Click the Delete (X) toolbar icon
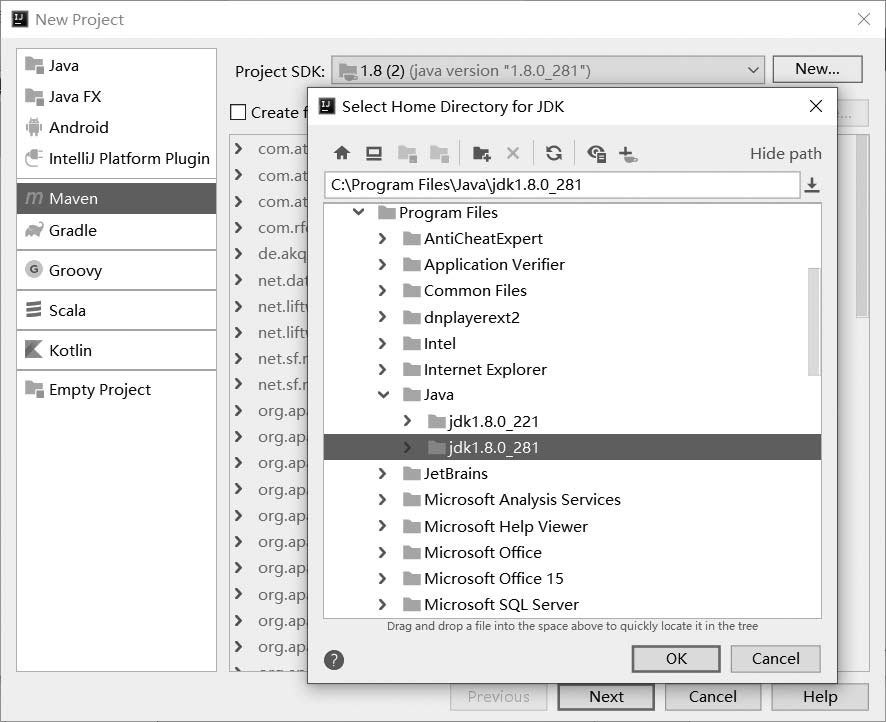This screenshot has width=886, height=722. (513, 153)
